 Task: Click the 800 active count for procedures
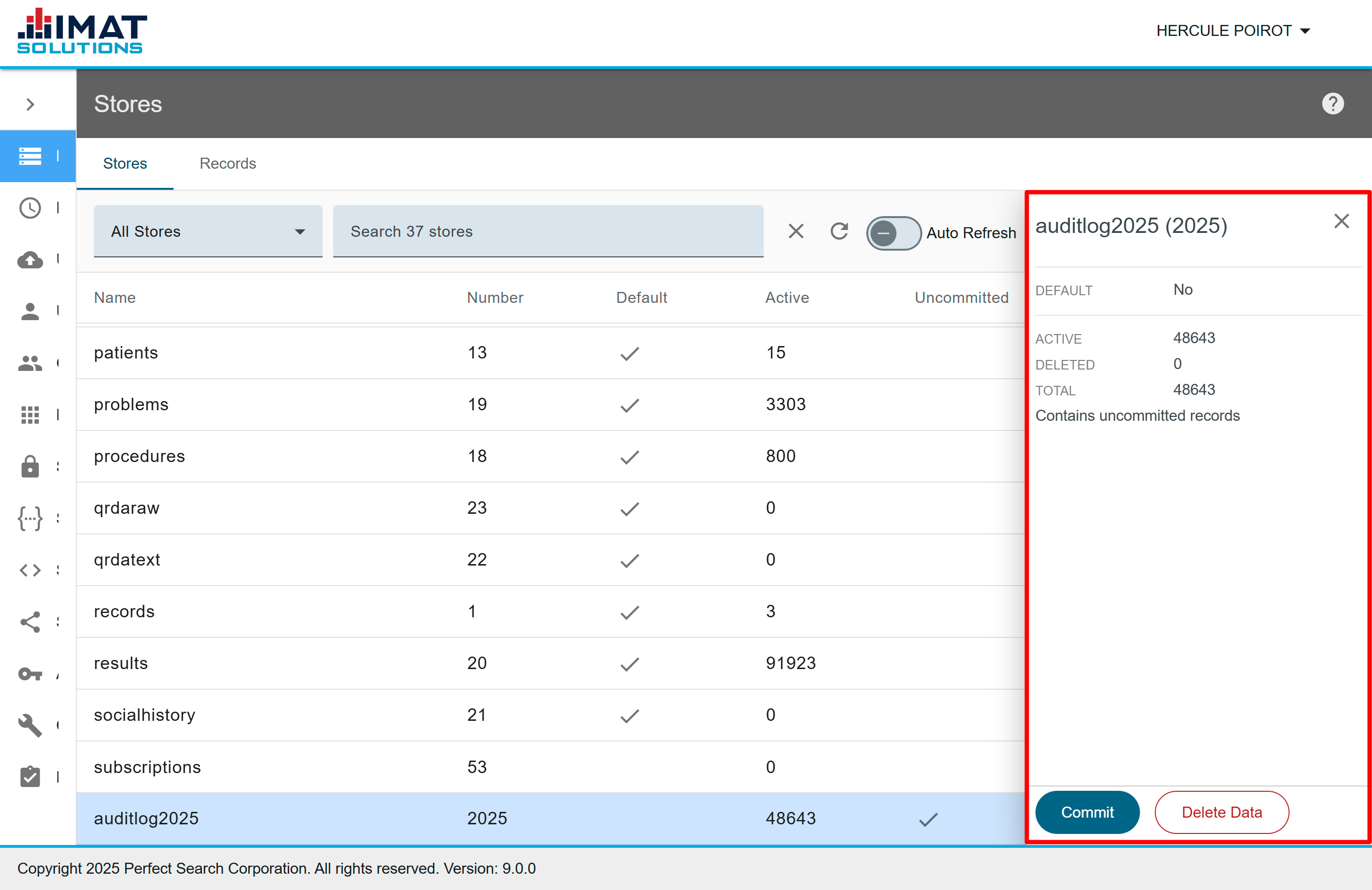click(780, 457)
